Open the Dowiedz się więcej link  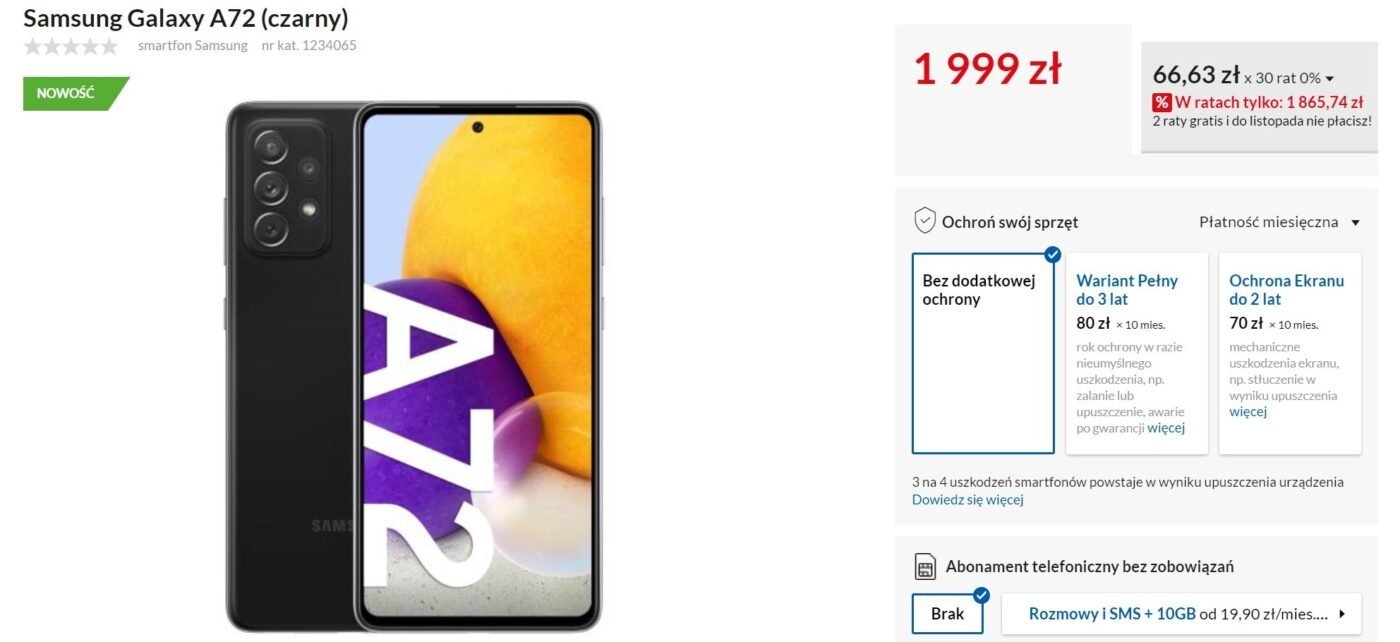[x=967, y=499]
